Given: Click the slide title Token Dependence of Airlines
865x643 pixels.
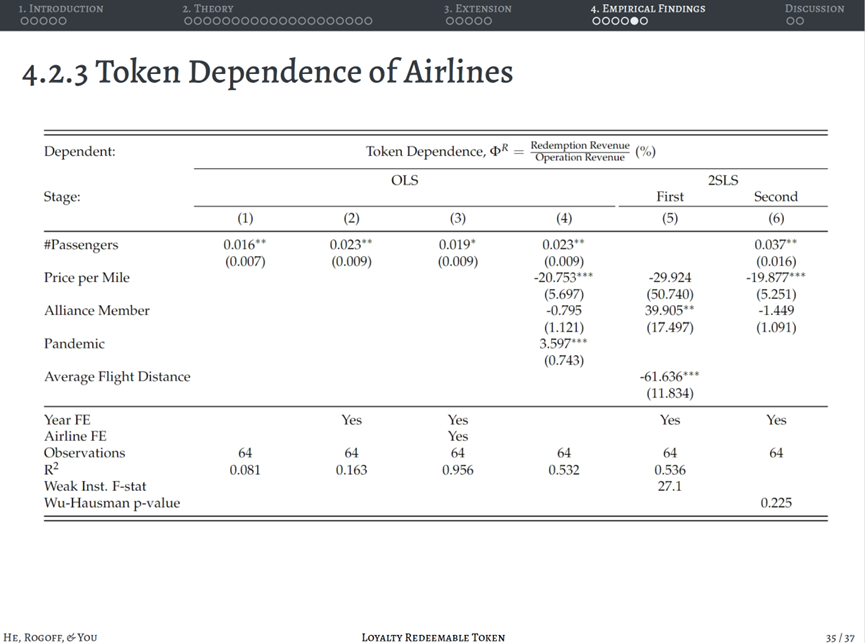Looking at the screenshot, I should (x=267, y=72).
